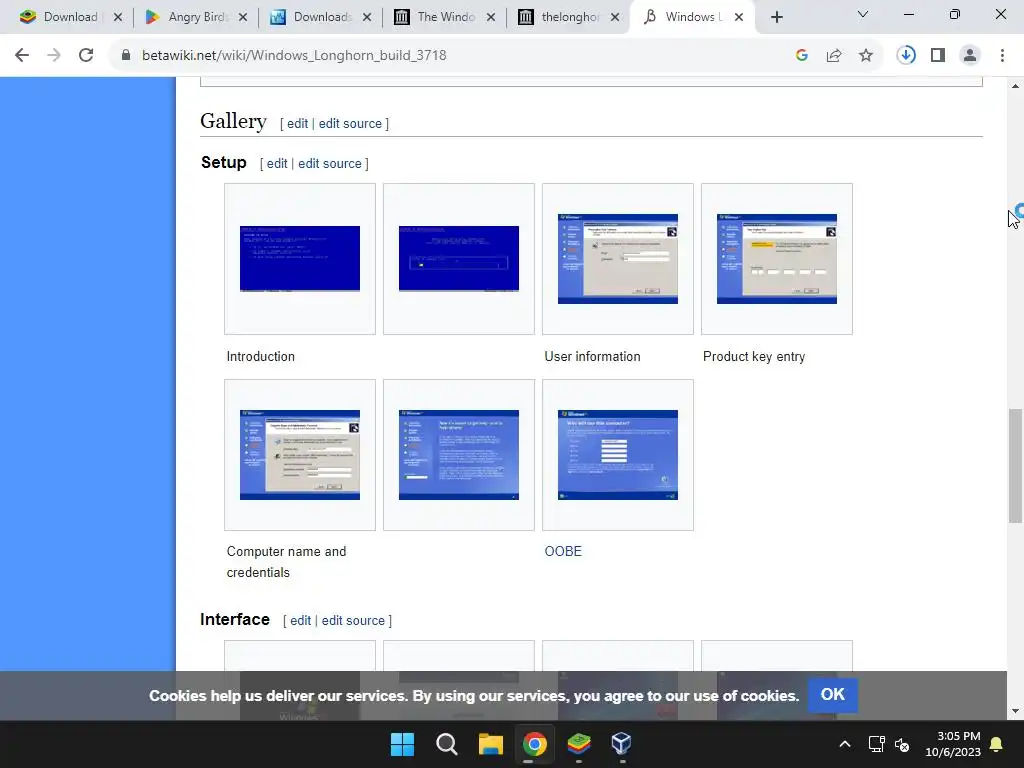Image resolution: width=1024 pixels, height=768 pixels.
Task: Close the Downloads tab
Action: point(367,18)
